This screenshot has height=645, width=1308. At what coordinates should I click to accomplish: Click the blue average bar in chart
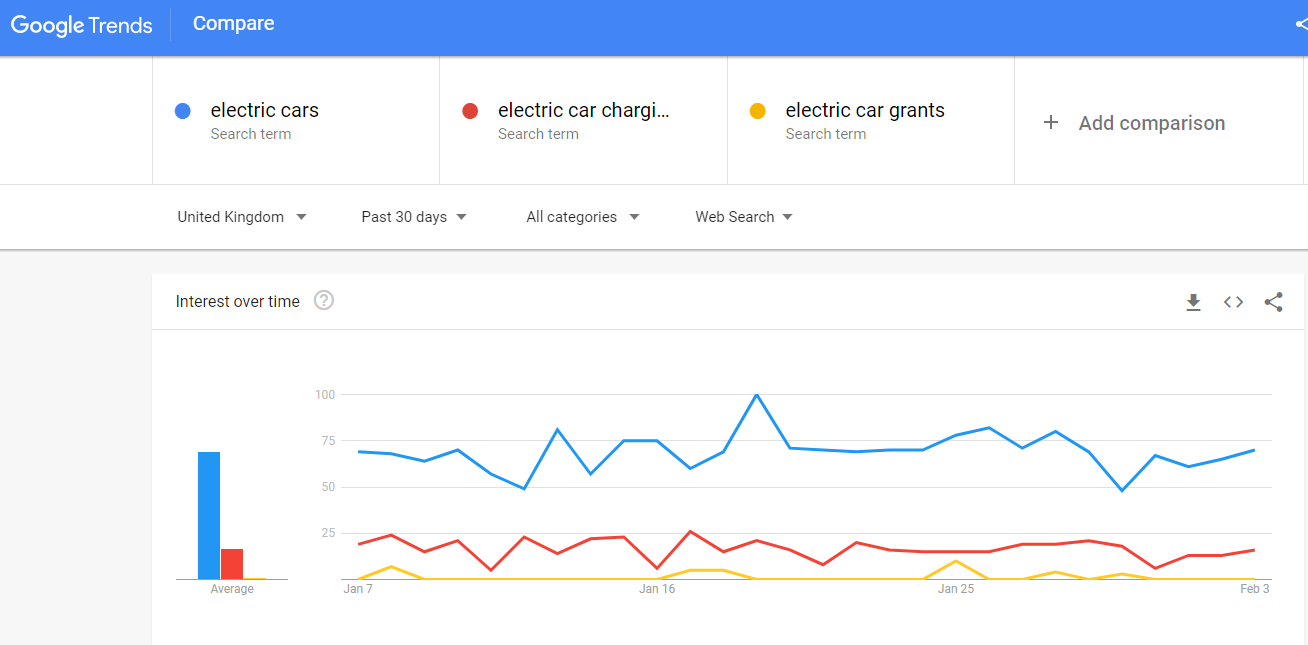pos(209,515)
